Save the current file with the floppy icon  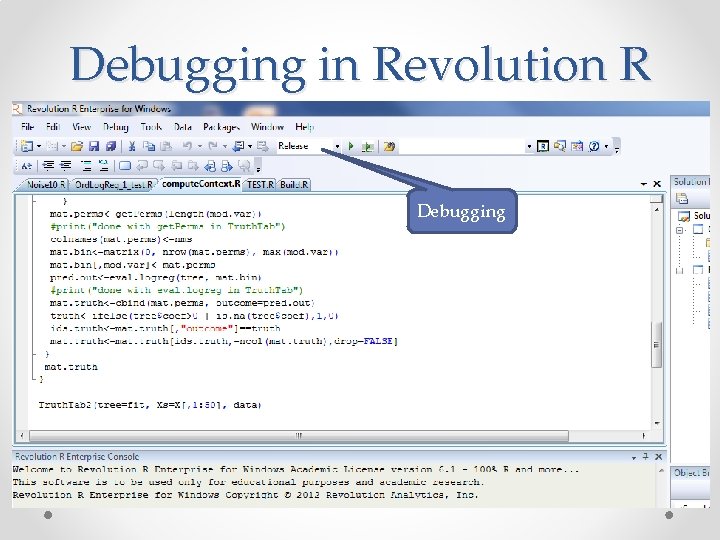coord(94,146)
